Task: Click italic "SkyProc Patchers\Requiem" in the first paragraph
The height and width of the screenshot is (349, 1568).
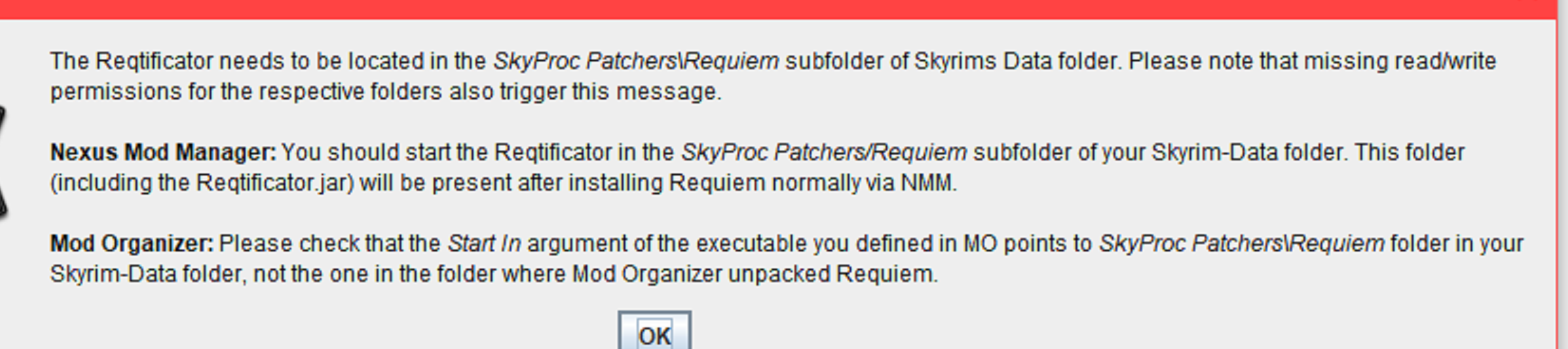Action: [636, 61]
